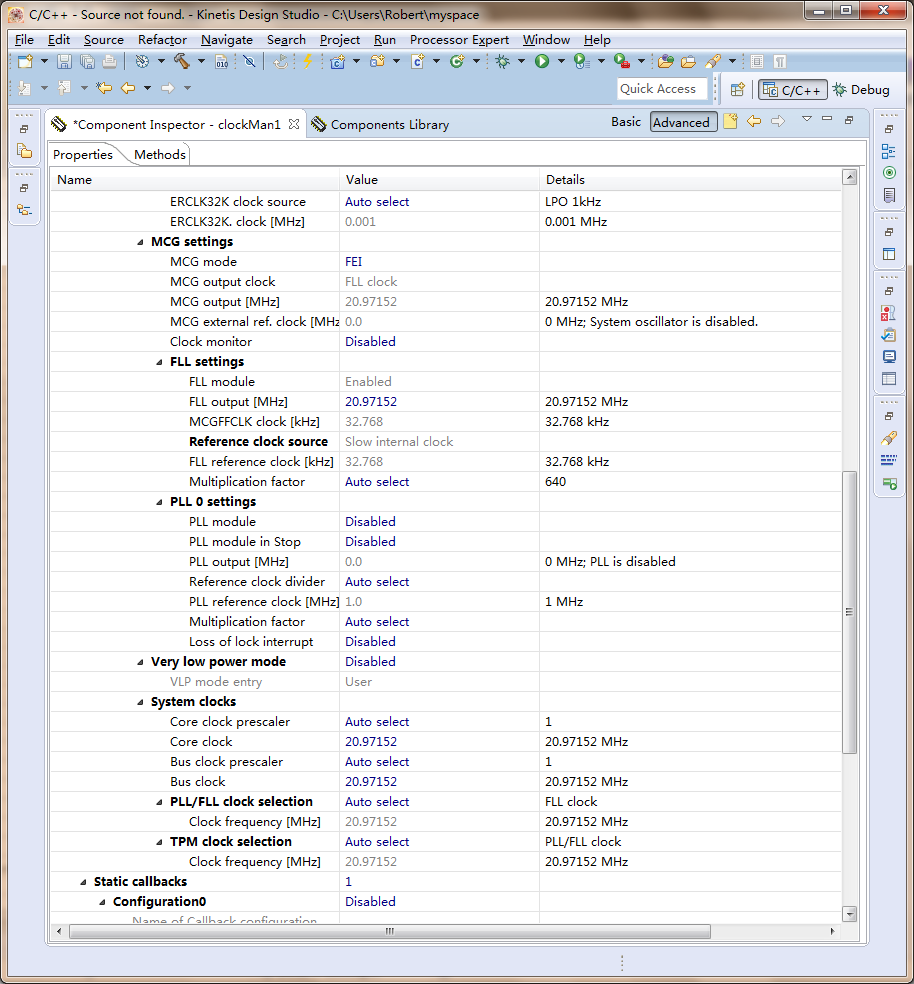Screen dimensions: 914x984
Task: Click the ERCLK32K clock source Auto select value
Action: 377,201
